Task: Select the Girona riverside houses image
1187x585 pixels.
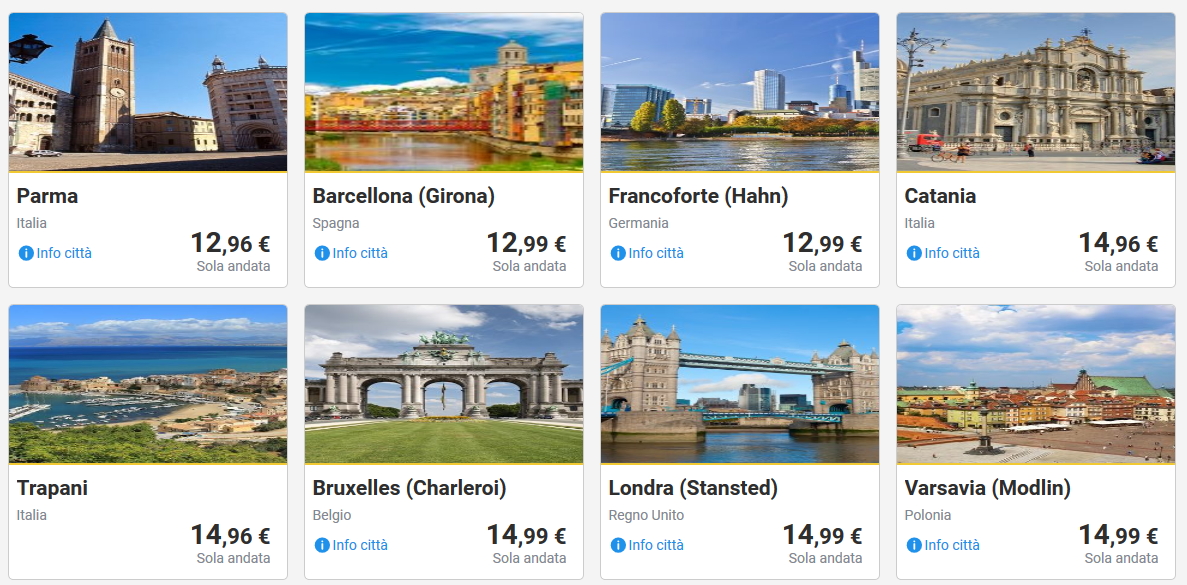Action: coord(444,92)
